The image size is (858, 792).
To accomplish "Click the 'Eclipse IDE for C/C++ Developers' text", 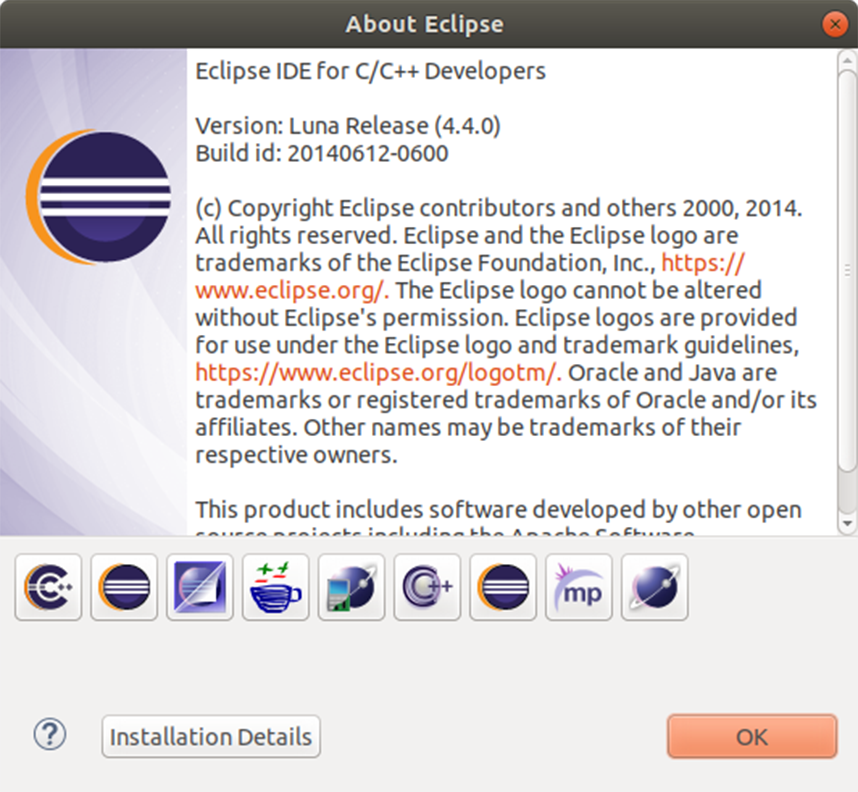I will 370,71.
